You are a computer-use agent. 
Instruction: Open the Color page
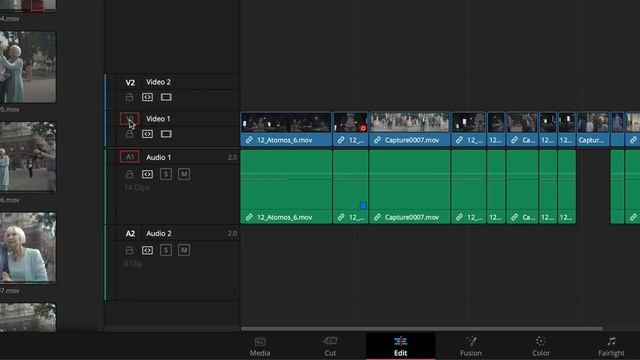541,346
